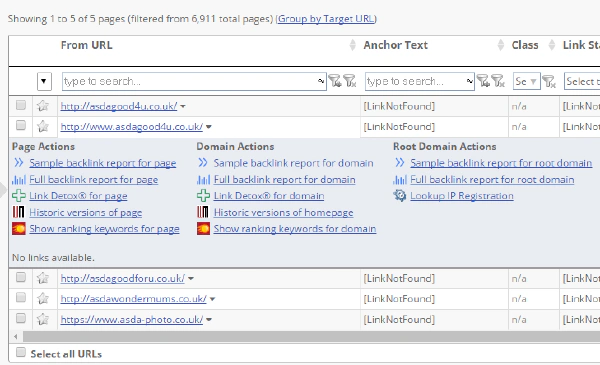Click the Link Detox for page plus icon
The width and height of the screenshot is (600, 365).
(19, 196)
